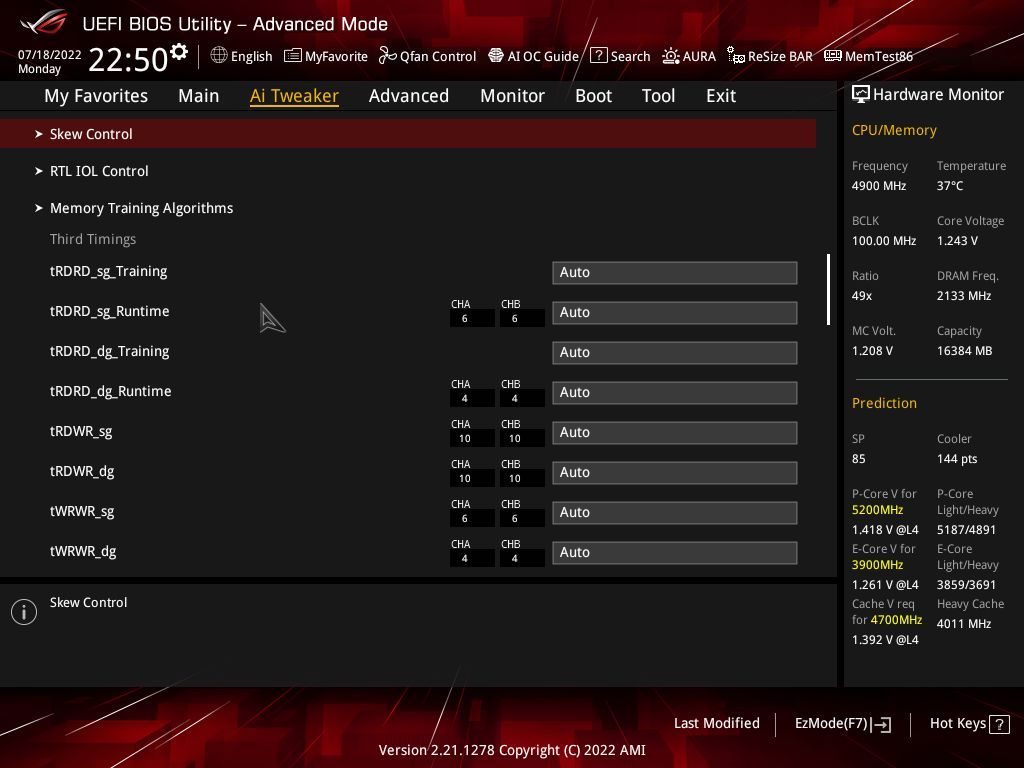The height and width of the screenshot is (768, 1024).
Task: Open MyFavorite list icon
Action: (x=293, y=56)
